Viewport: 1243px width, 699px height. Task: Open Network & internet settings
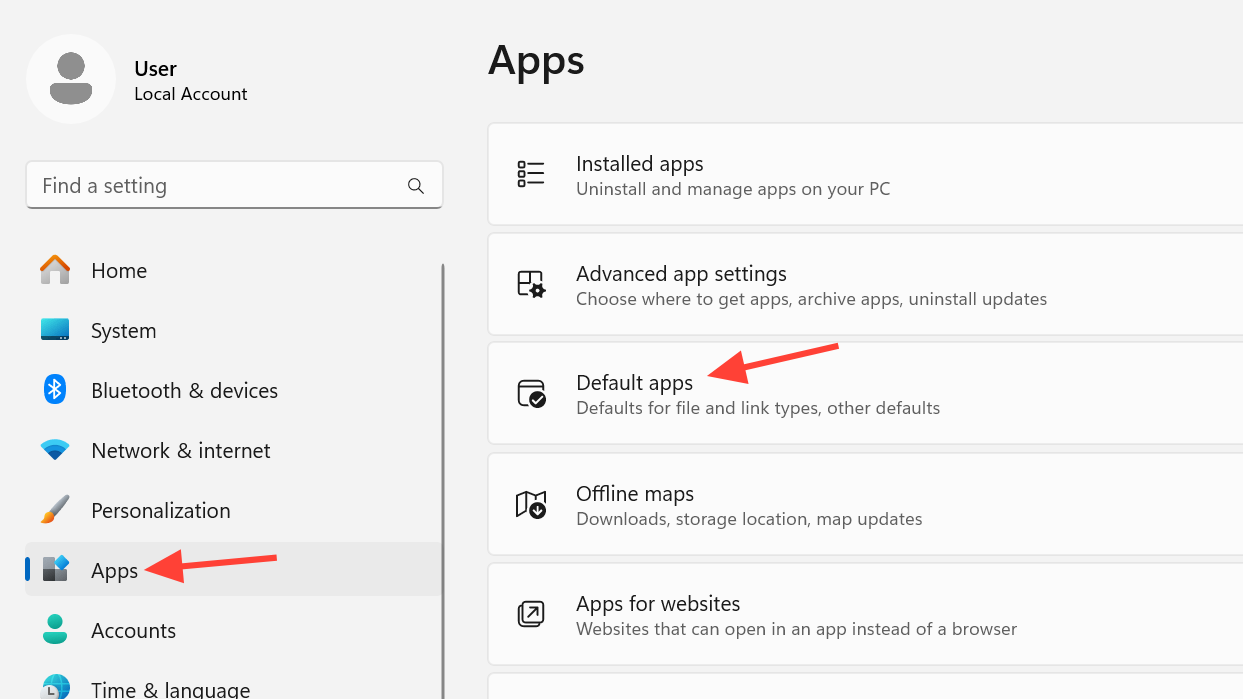pyautogui.click(x=180, y=451)
